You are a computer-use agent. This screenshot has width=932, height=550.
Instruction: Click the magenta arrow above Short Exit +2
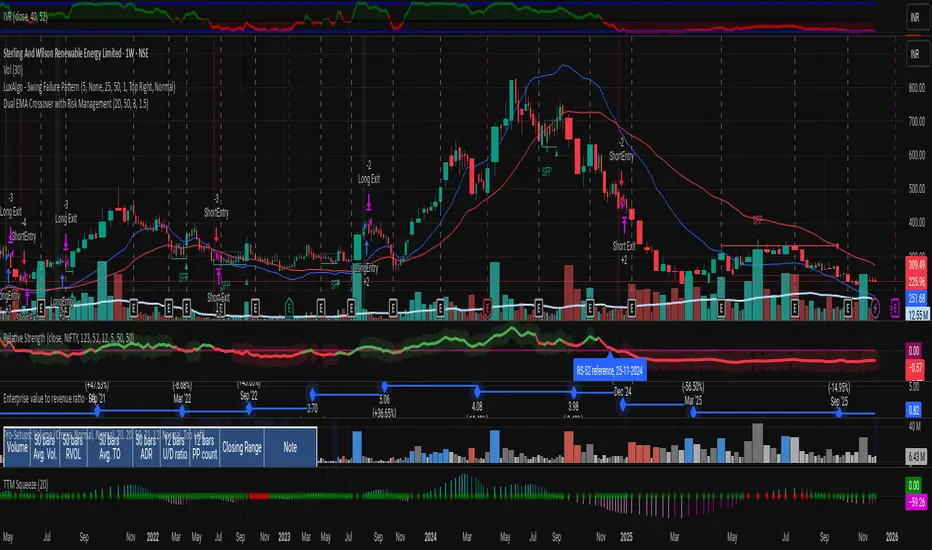pos(624,225)
